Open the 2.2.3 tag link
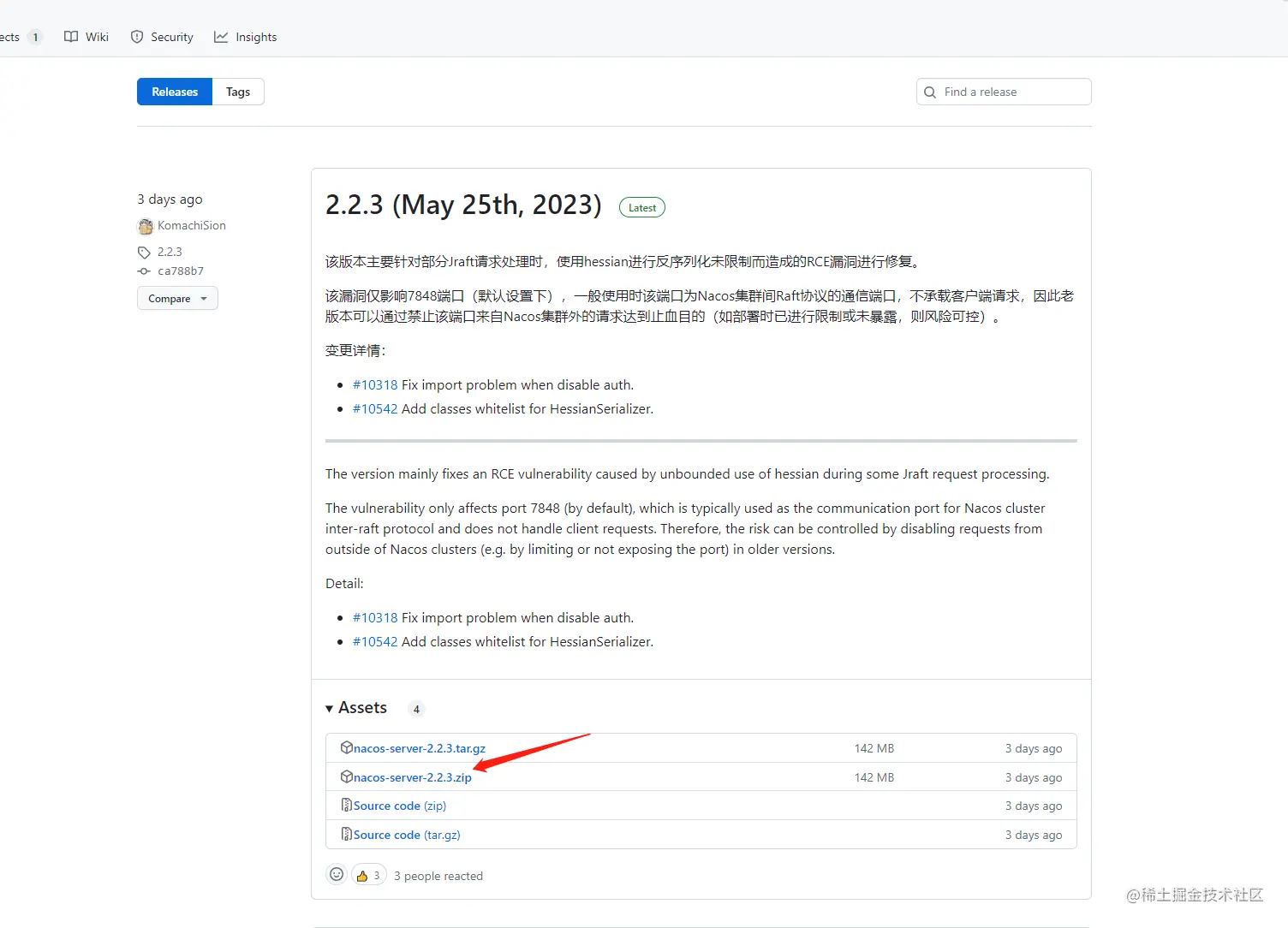Image resolution: width=1288 pixels, height=928 pixels. pos(170,252)
